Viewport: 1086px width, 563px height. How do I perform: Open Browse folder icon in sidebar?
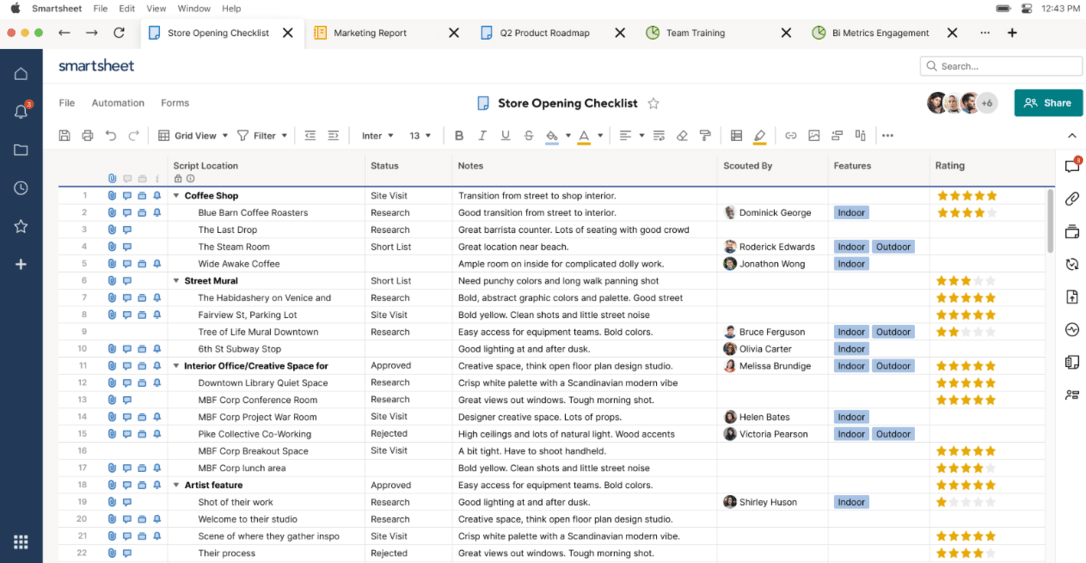pyautogui.click(x=21, y=150)
